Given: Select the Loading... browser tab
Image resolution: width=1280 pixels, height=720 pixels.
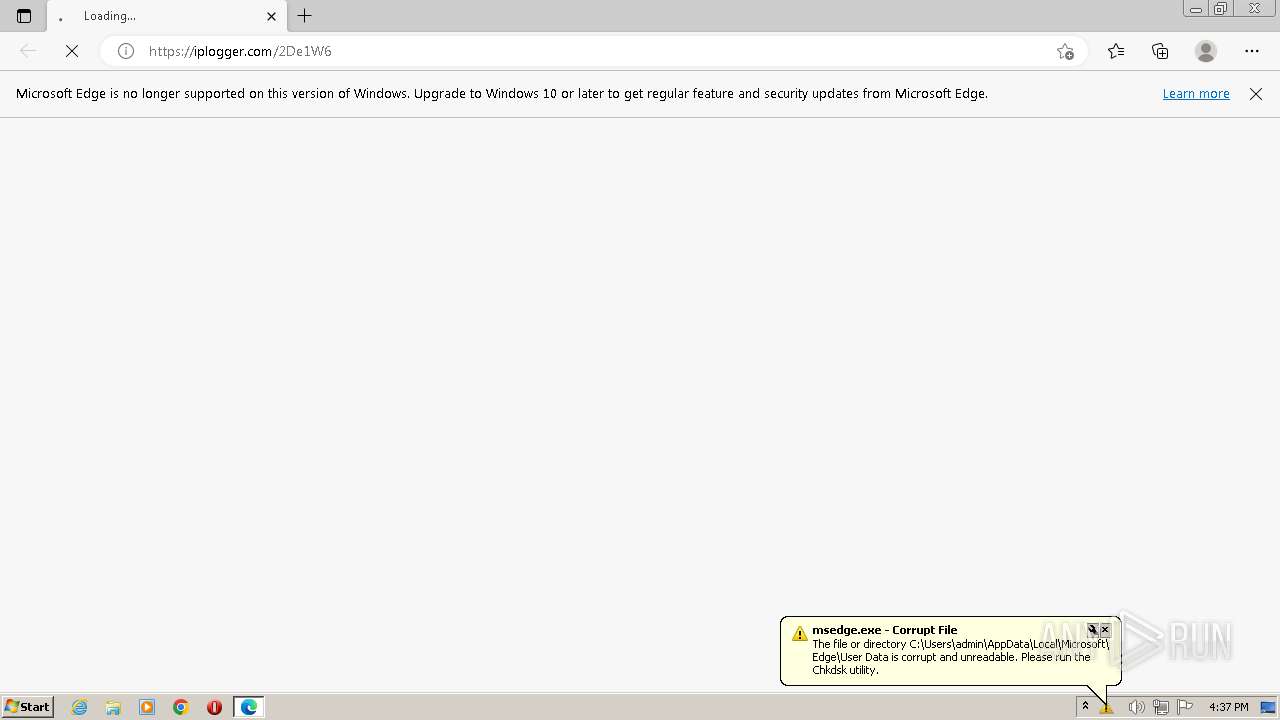Looking at the screenshot, I should pyautogui.click(x=166, y=16).
